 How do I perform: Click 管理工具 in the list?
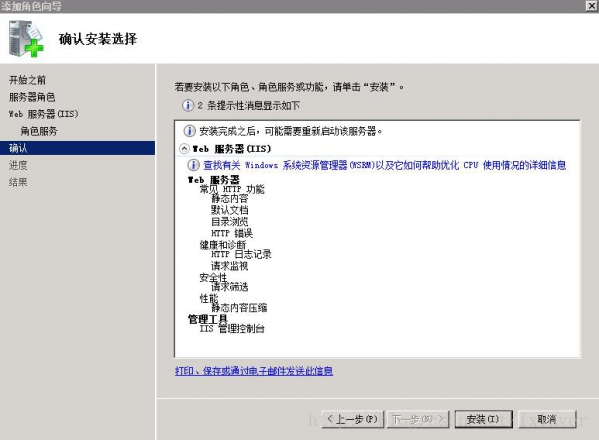[x=207, y=319]
